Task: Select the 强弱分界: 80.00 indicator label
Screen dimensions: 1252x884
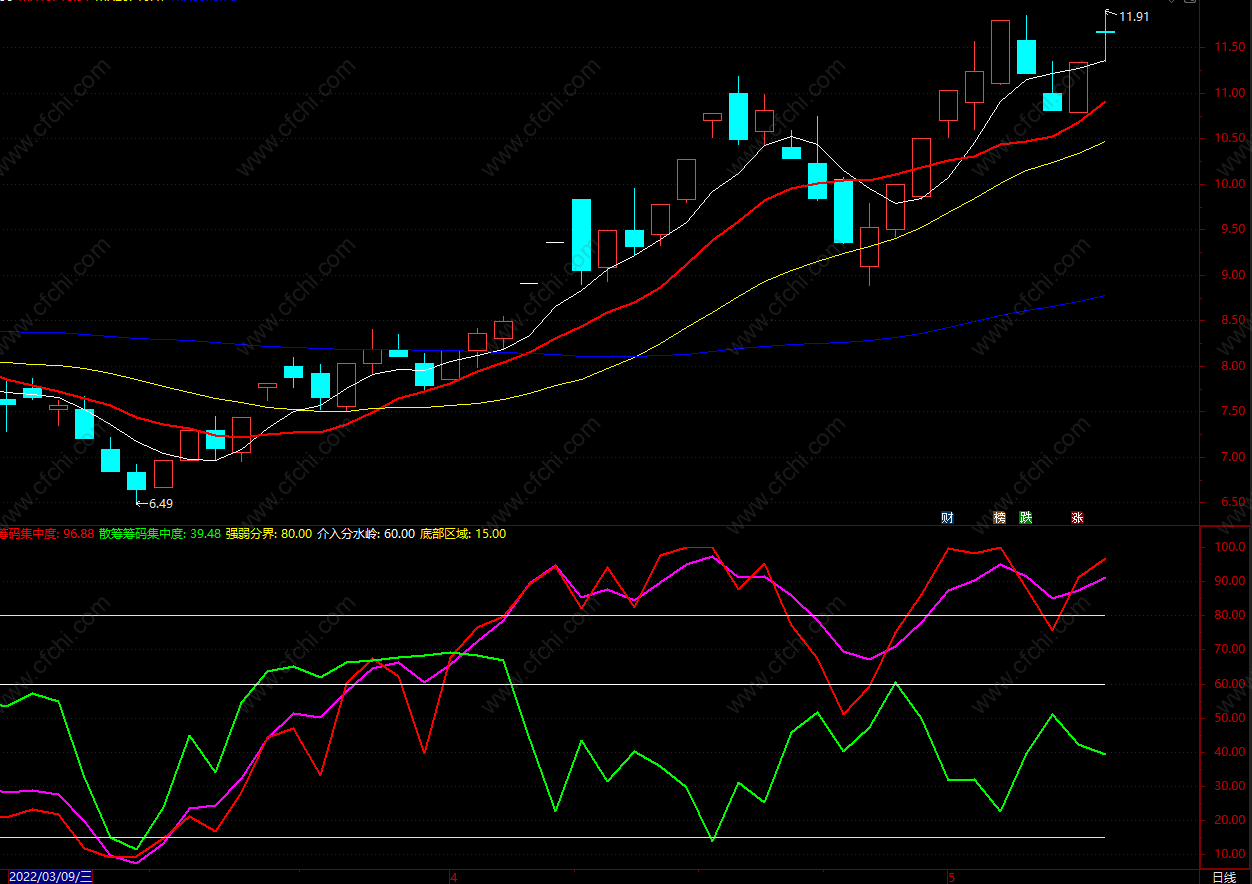Action: coord(269,534)
